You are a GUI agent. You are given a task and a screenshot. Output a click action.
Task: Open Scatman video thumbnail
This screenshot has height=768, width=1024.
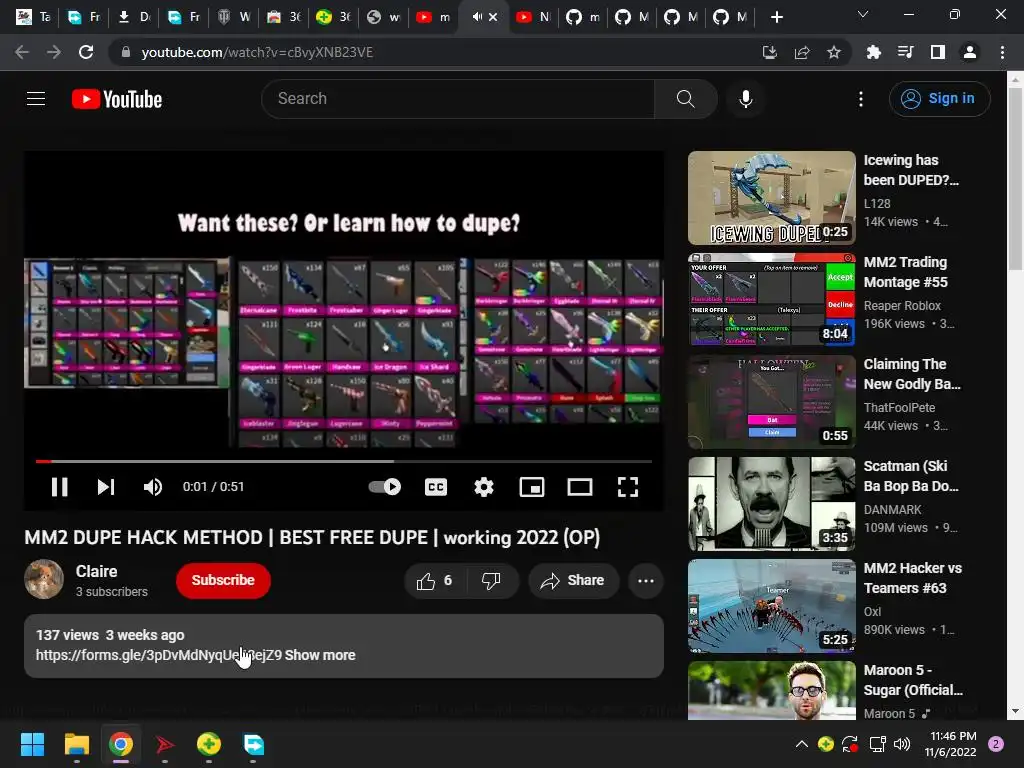click(771, 504)
